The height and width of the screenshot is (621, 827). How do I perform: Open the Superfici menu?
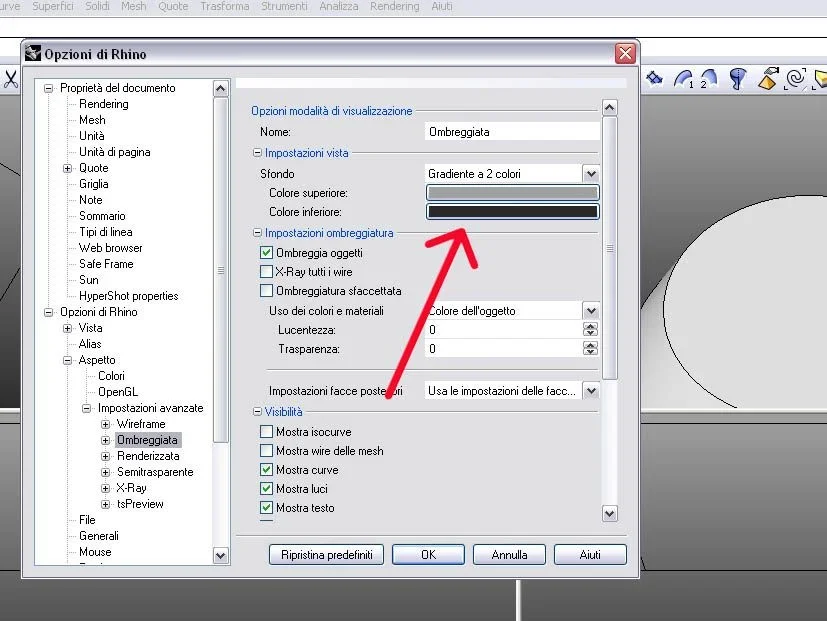(x=53, y=6)
